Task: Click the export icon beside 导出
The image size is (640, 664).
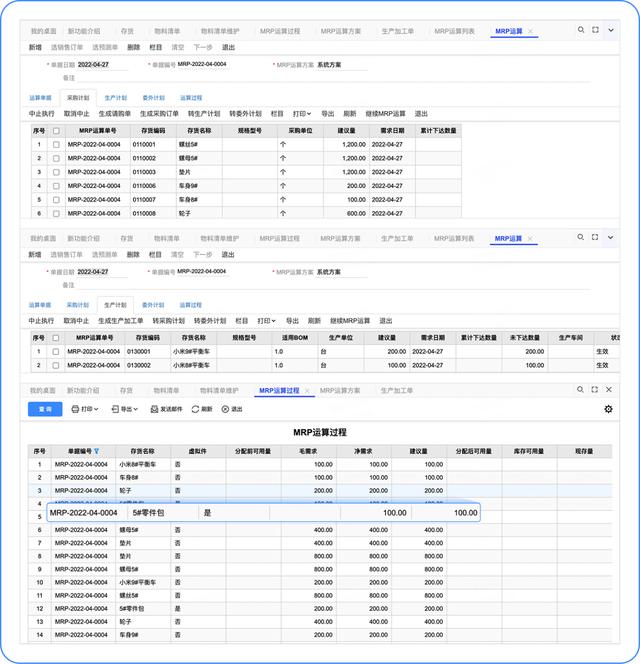Action: pyautogui.click(x=115, y=409)
